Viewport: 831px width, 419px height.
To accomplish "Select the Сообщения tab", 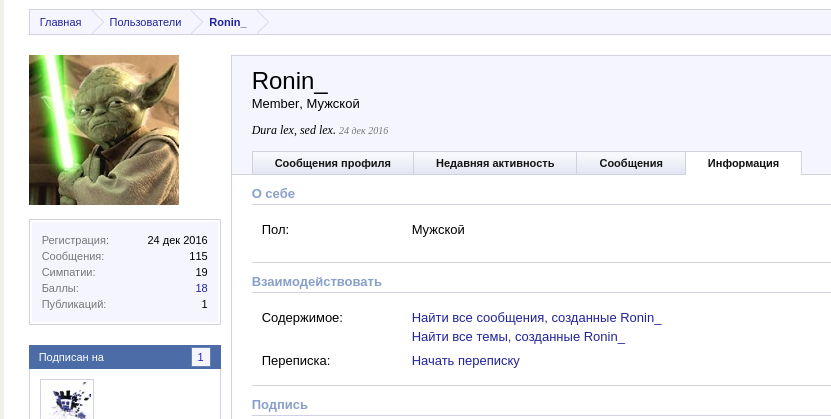I will (631, 163).
